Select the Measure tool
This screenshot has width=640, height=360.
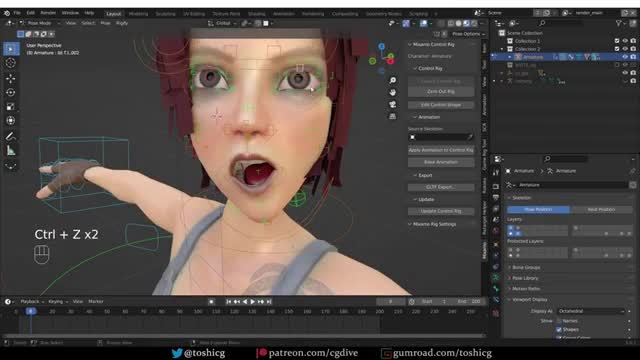click(11, 151)
